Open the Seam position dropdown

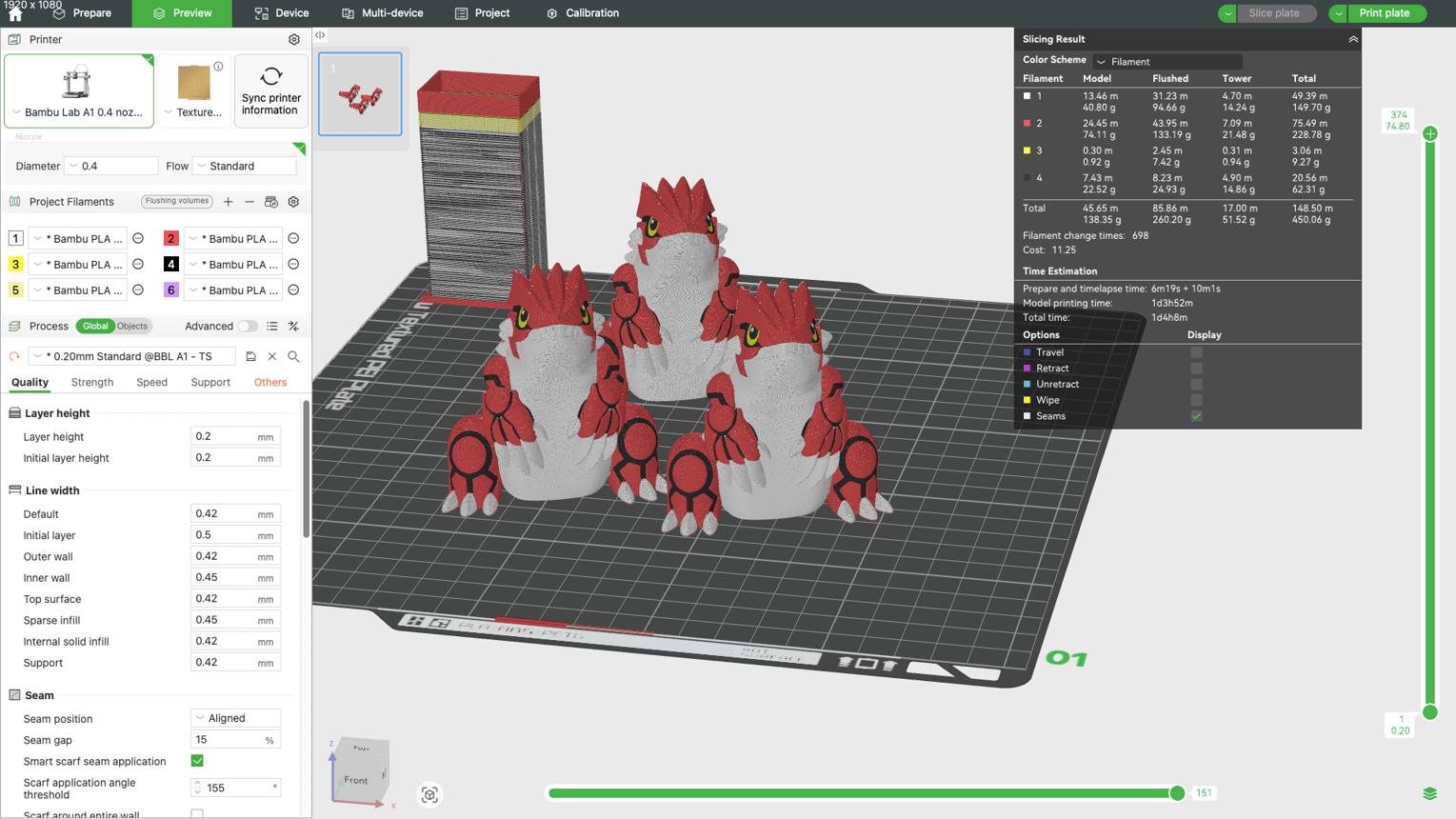(x=236, y=718)
